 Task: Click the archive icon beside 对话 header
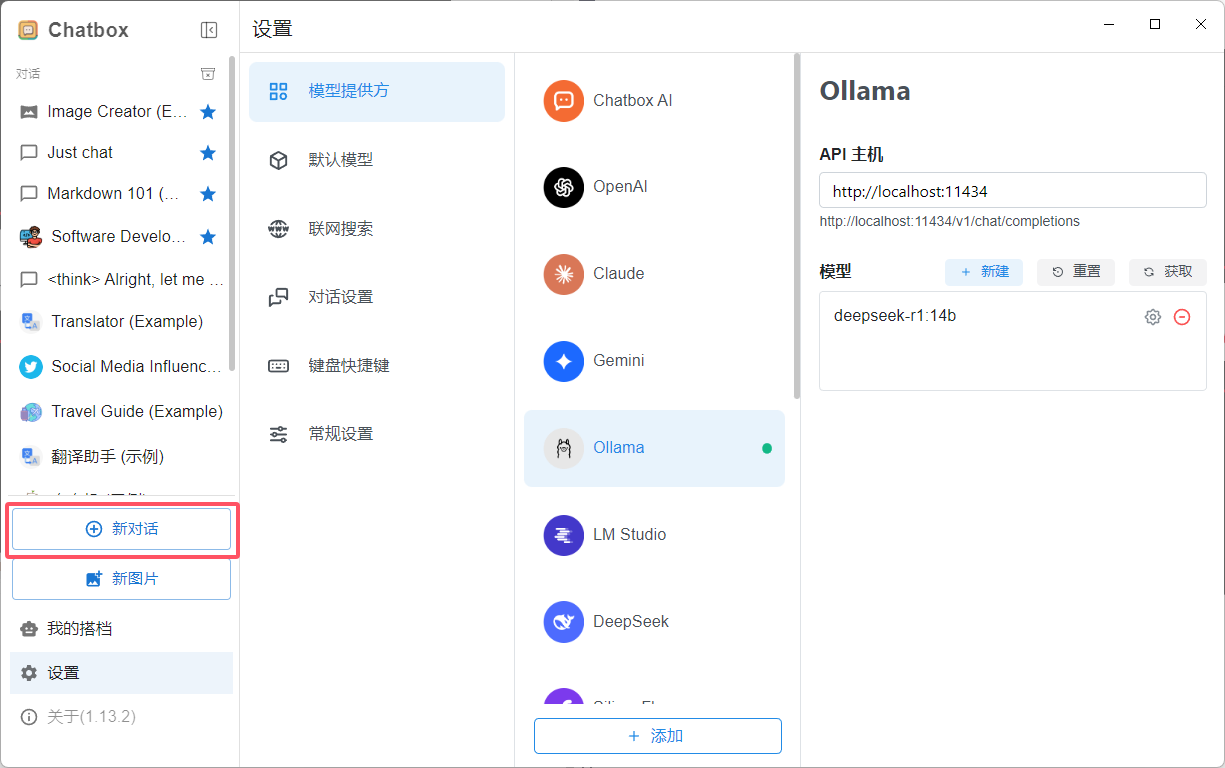coord(208,74)
